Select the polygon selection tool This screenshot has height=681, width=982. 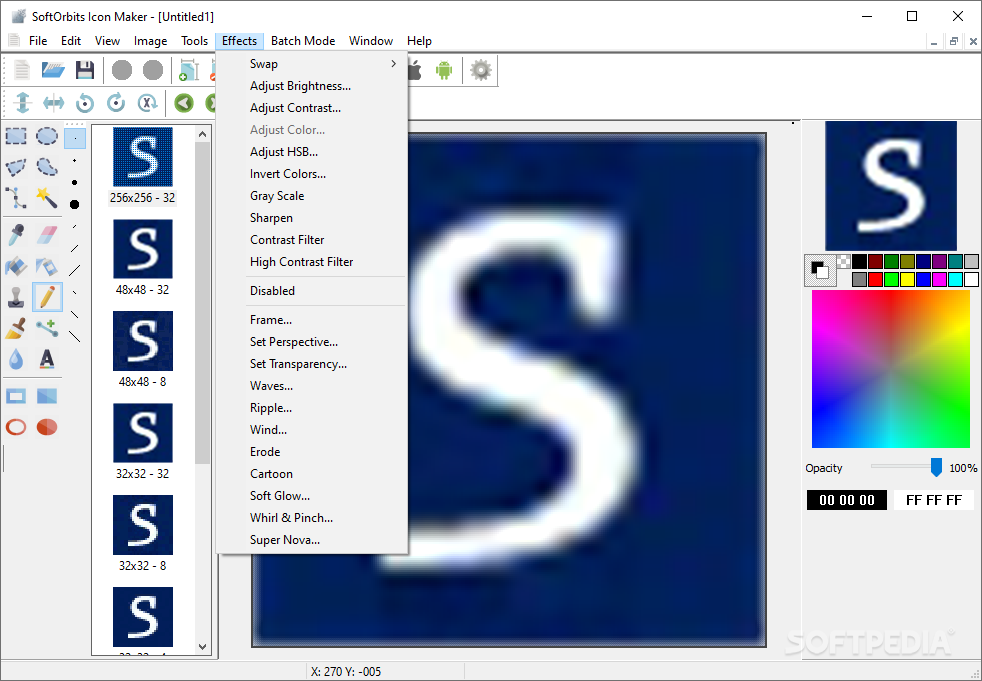coord(16,167)
